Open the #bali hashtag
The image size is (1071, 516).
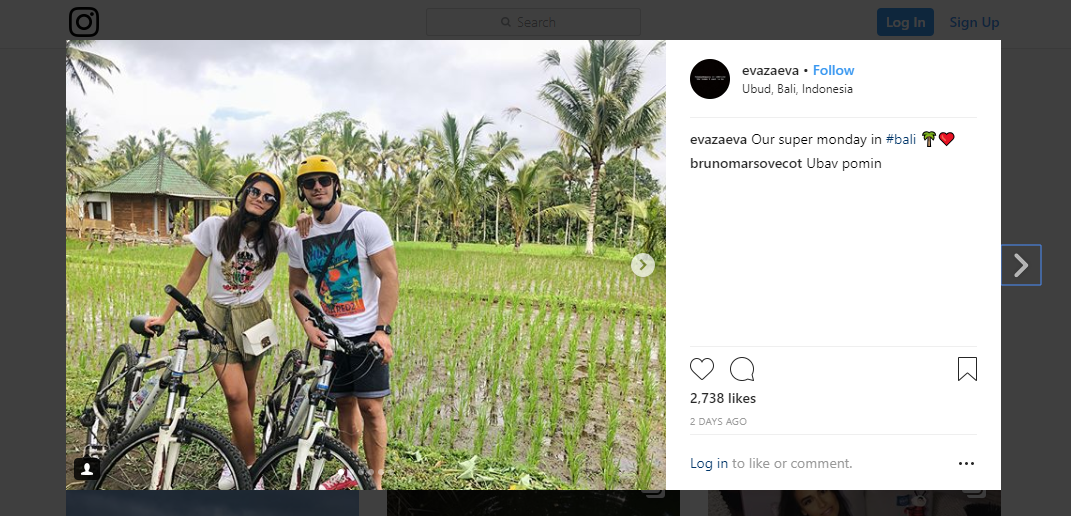pyautogui.click(x=900, y=139)
